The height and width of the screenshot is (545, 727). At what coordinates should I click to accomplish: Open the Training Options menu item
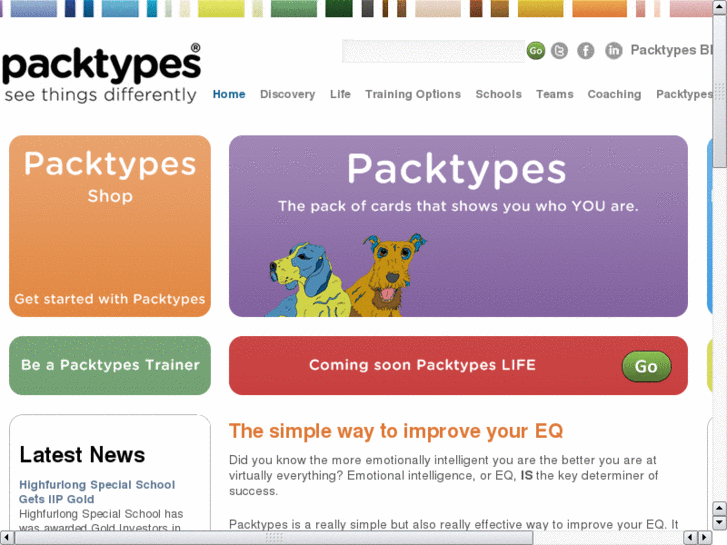tap(413, 94)
